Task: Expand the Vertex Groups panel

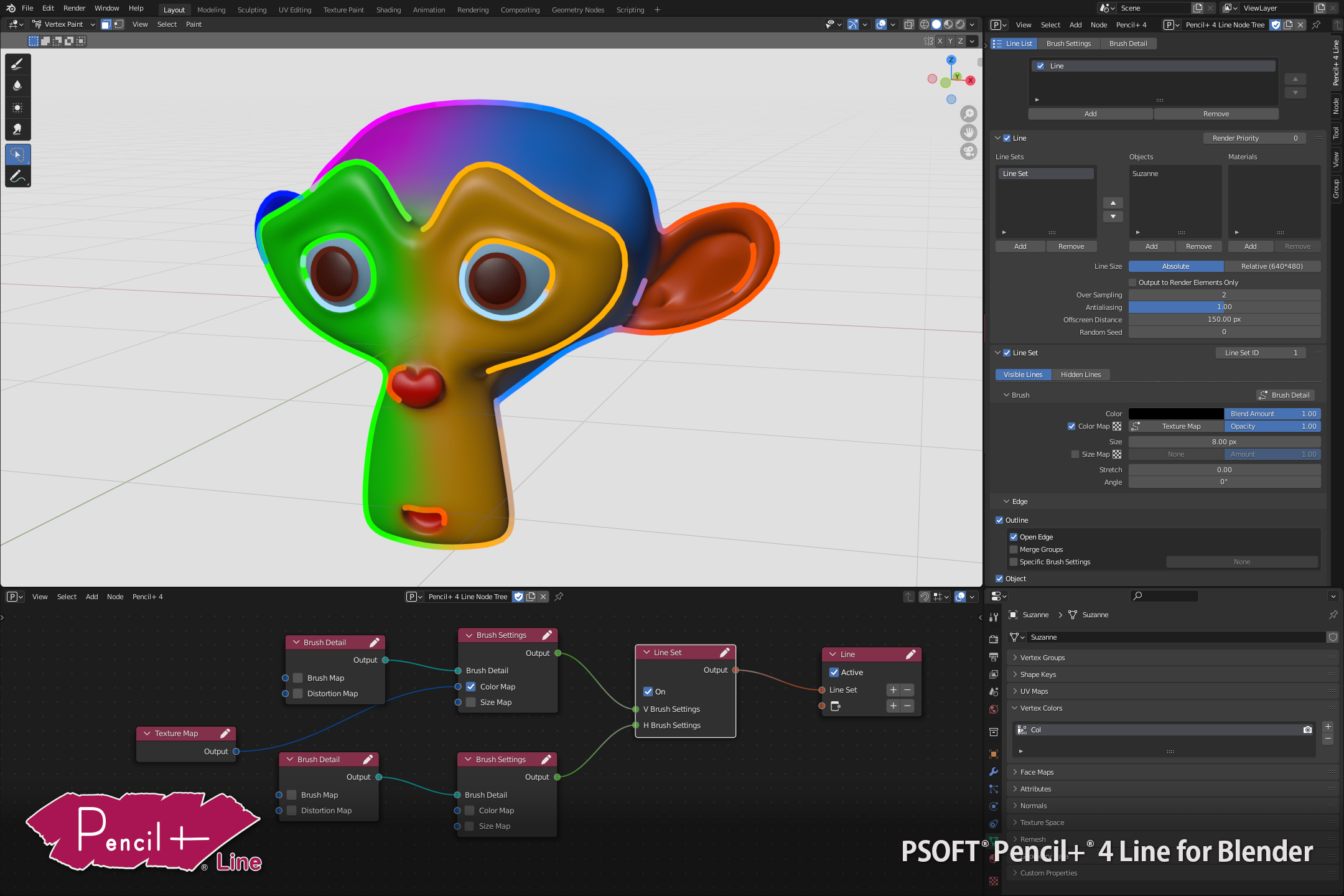Action: (x=1042, y=658)
